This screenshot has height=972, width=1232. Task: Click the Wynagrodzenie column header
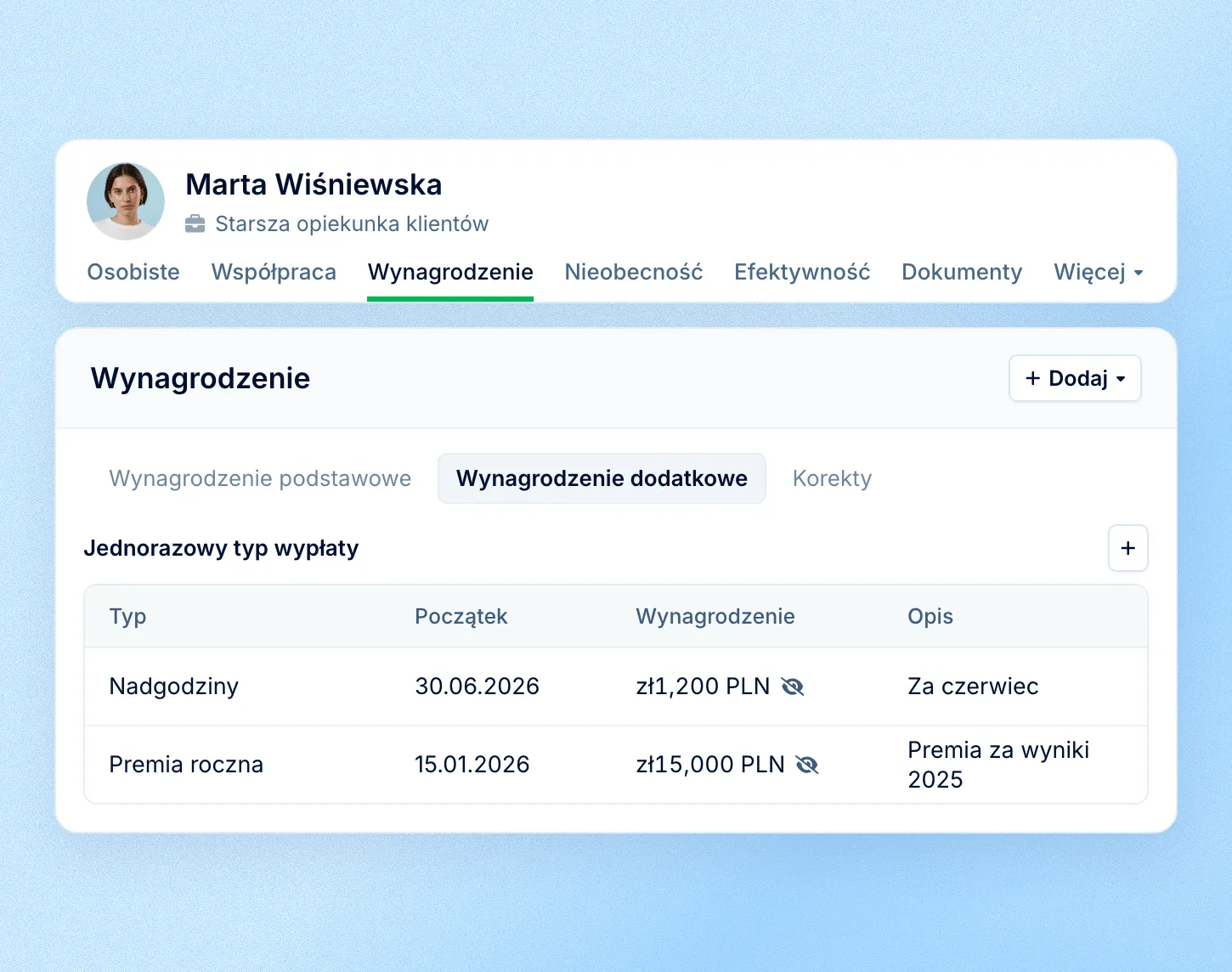[715, 617]
